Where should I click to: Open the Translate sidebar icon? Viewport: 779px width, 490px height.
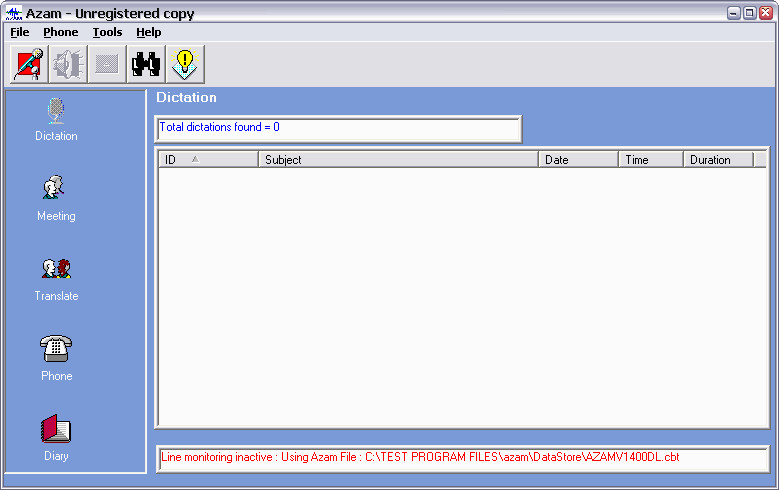[x=56, y=268]
